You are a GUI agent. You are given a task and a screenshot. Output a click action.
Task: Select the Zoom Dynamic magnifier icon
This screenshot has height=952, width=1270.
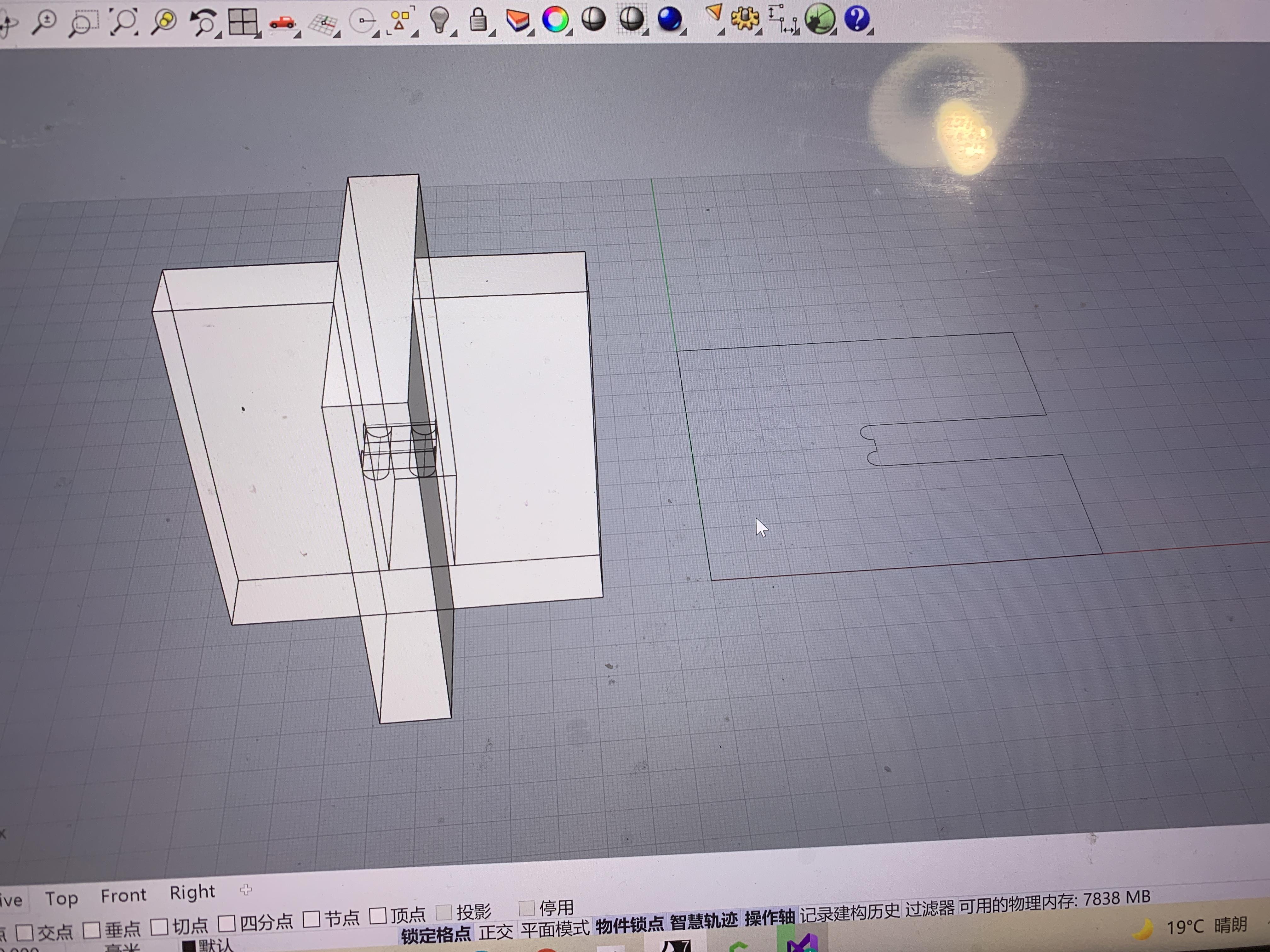click(x=44, y=22)
